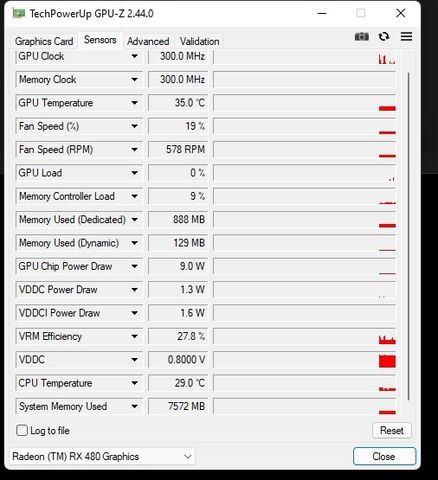Screen dimensions: 438x480
Task: Click the GPU Temperature history graph
Action: 305,103
